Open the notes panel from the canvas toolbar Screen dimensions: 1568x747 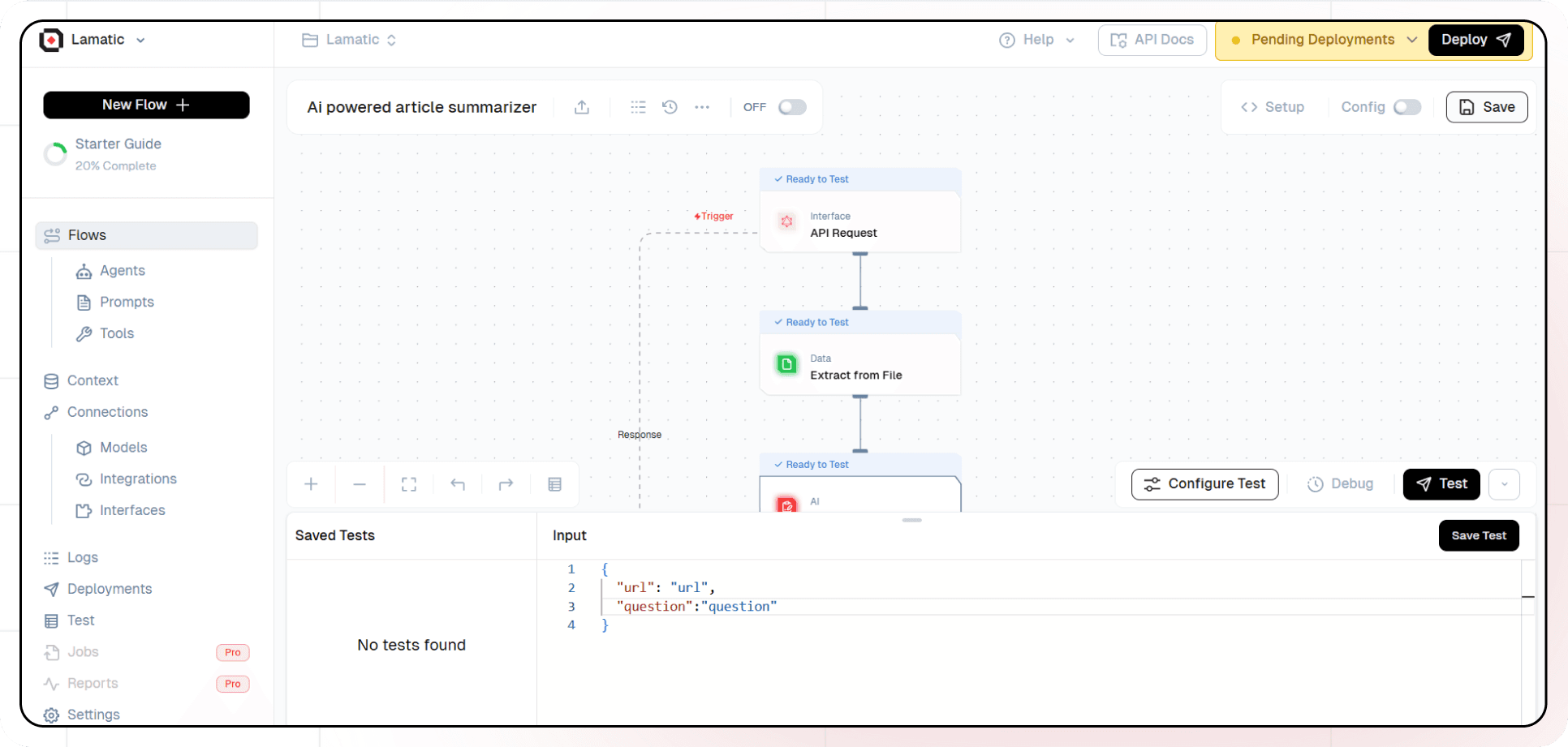(555, 484)
